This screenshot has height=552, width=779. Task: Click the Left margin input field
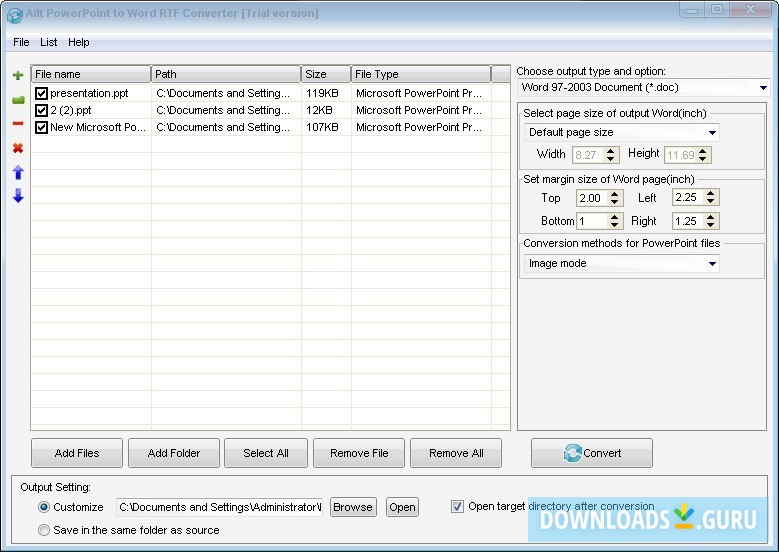tap(688, 198)
